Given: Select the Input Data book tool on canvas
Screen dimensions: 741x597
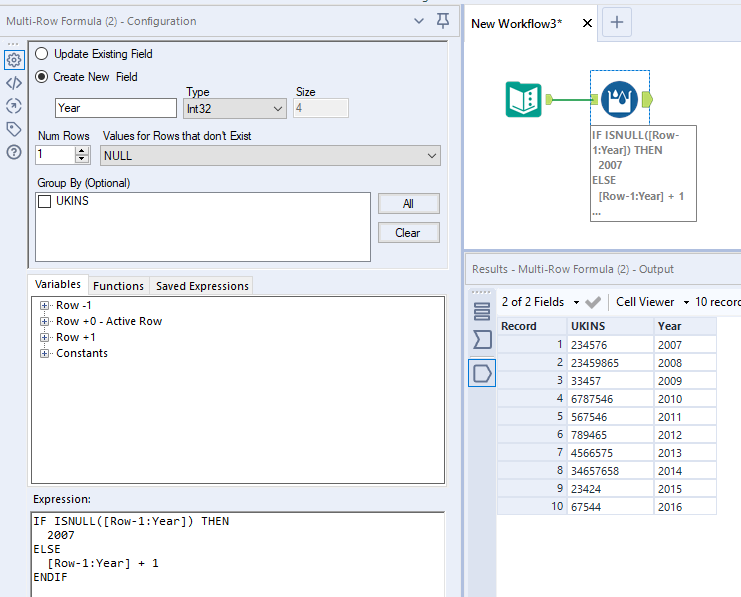Looking at the screenshot, I should pos(524,99).
